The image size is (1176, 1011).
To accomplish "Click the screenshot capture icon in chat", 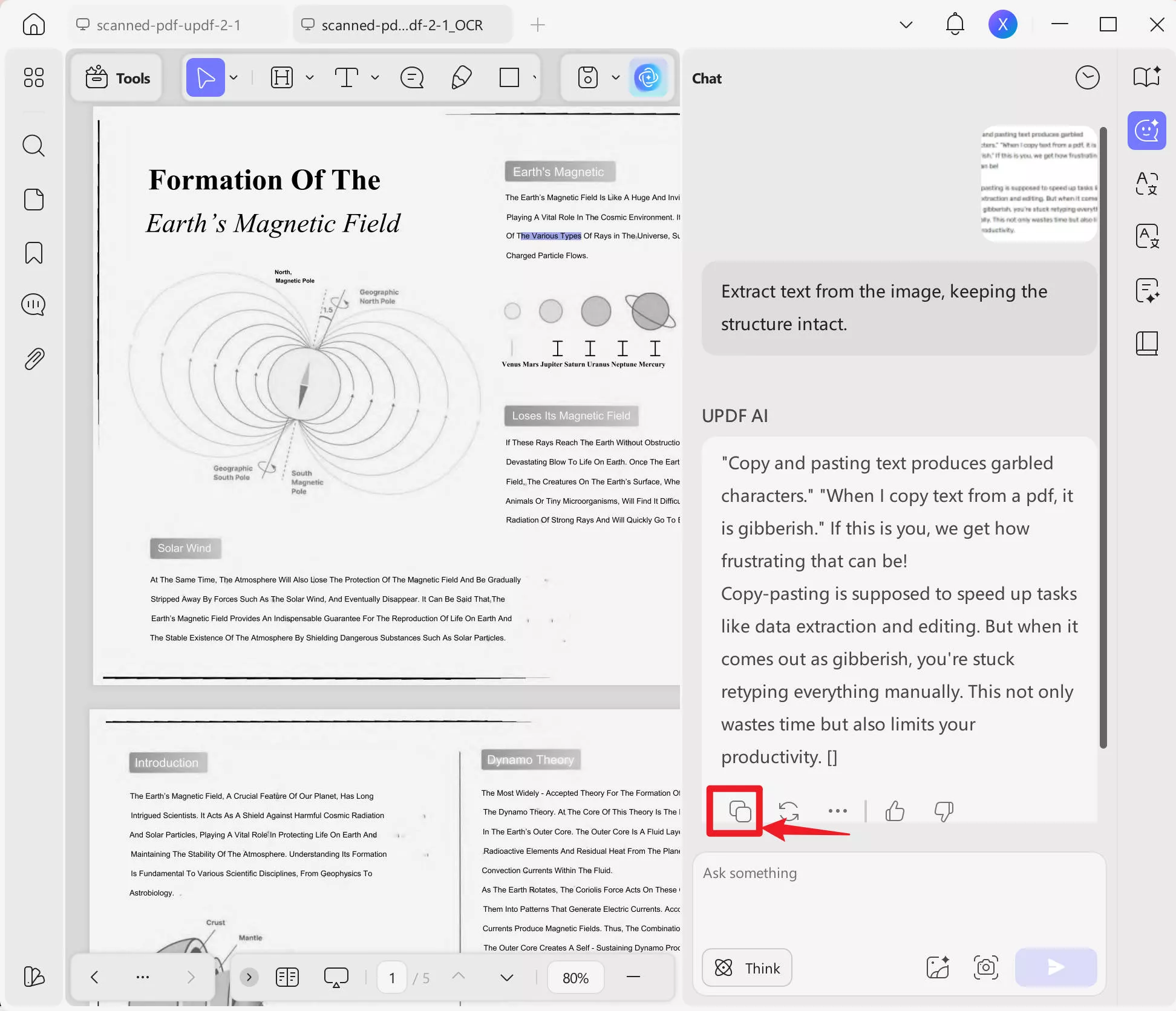I will point(985,967).
